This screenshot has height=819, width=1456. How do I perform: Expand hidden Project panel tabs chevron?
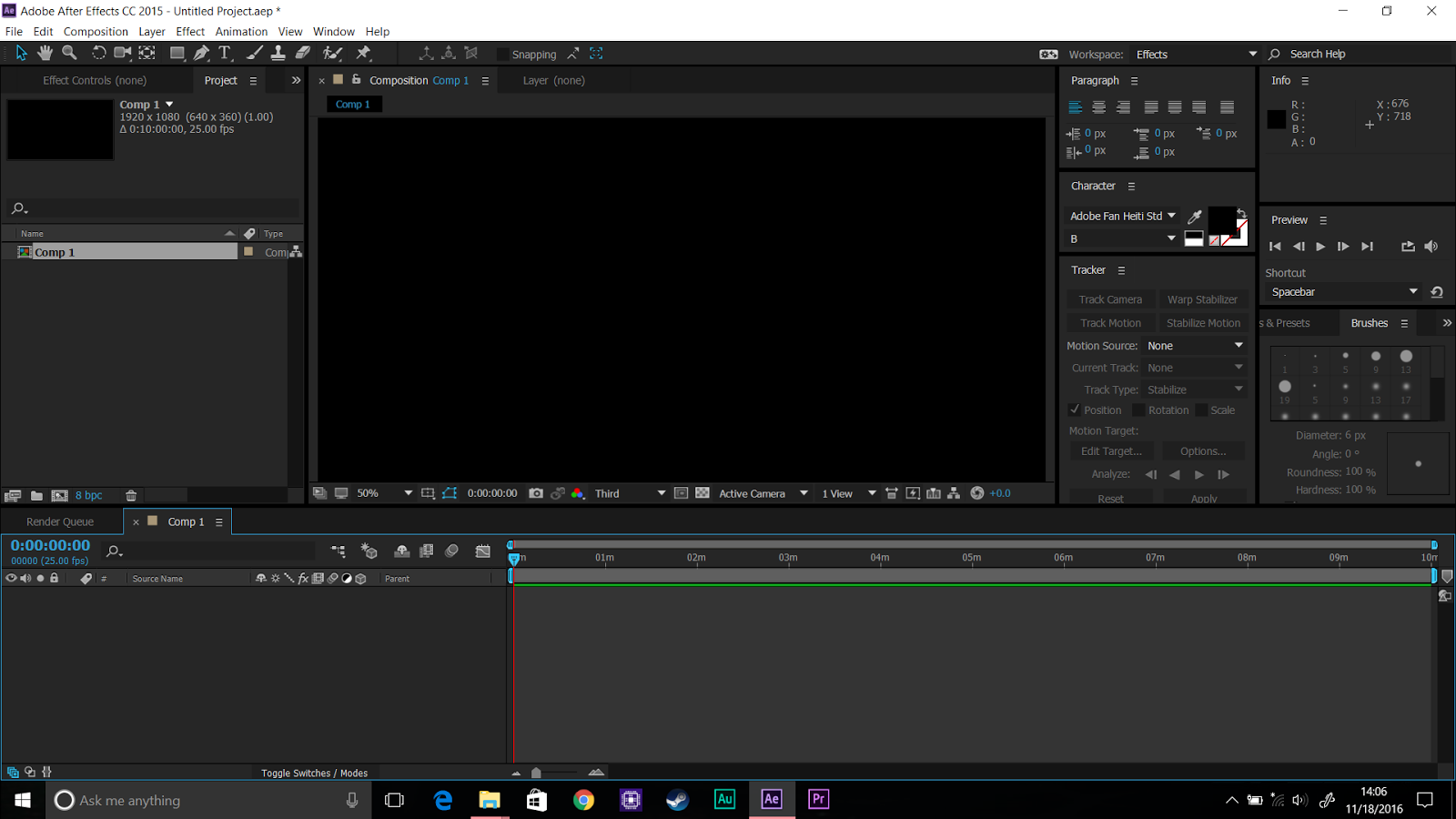(x=296, y=80)
